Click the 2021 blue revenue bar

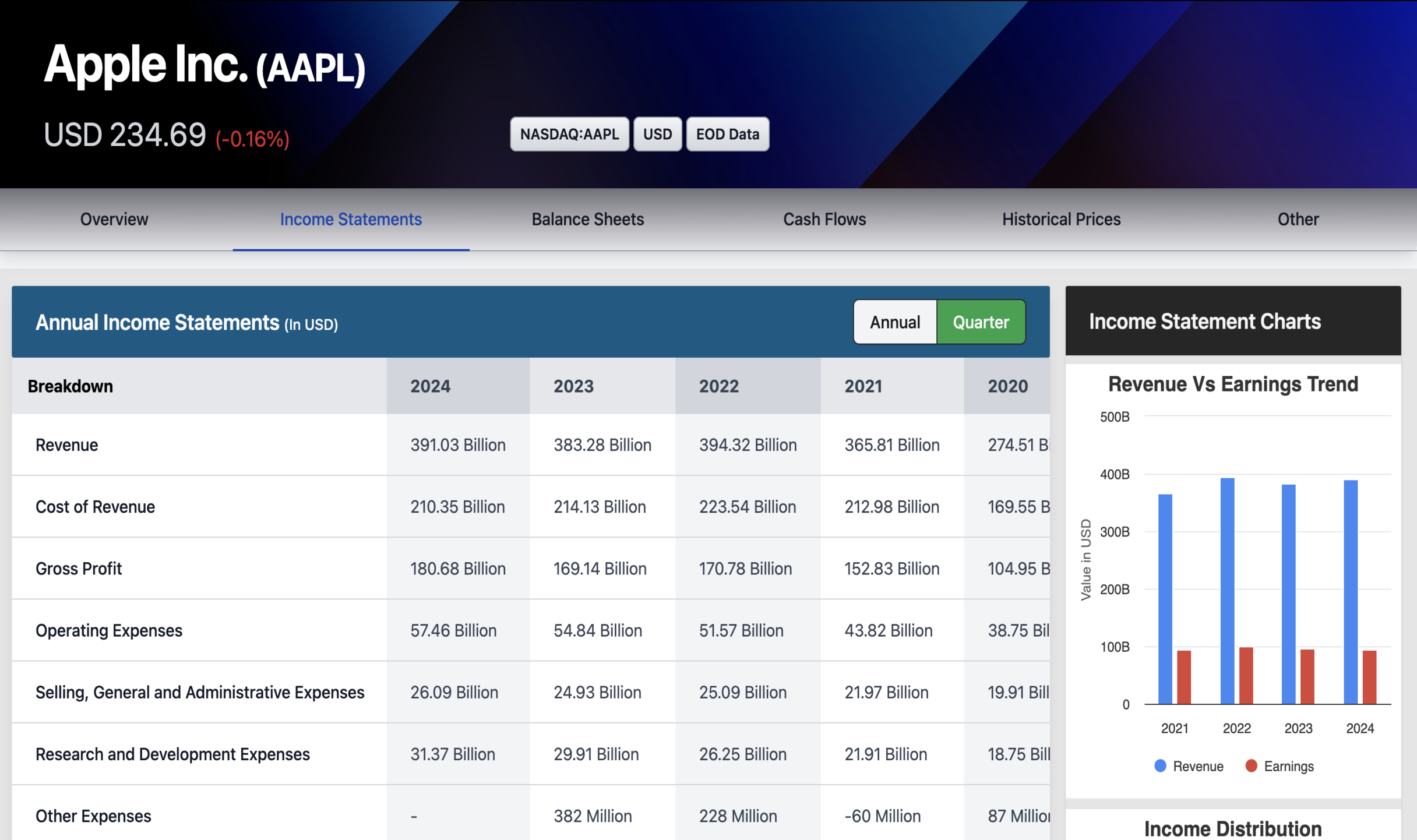[1165, 599]
